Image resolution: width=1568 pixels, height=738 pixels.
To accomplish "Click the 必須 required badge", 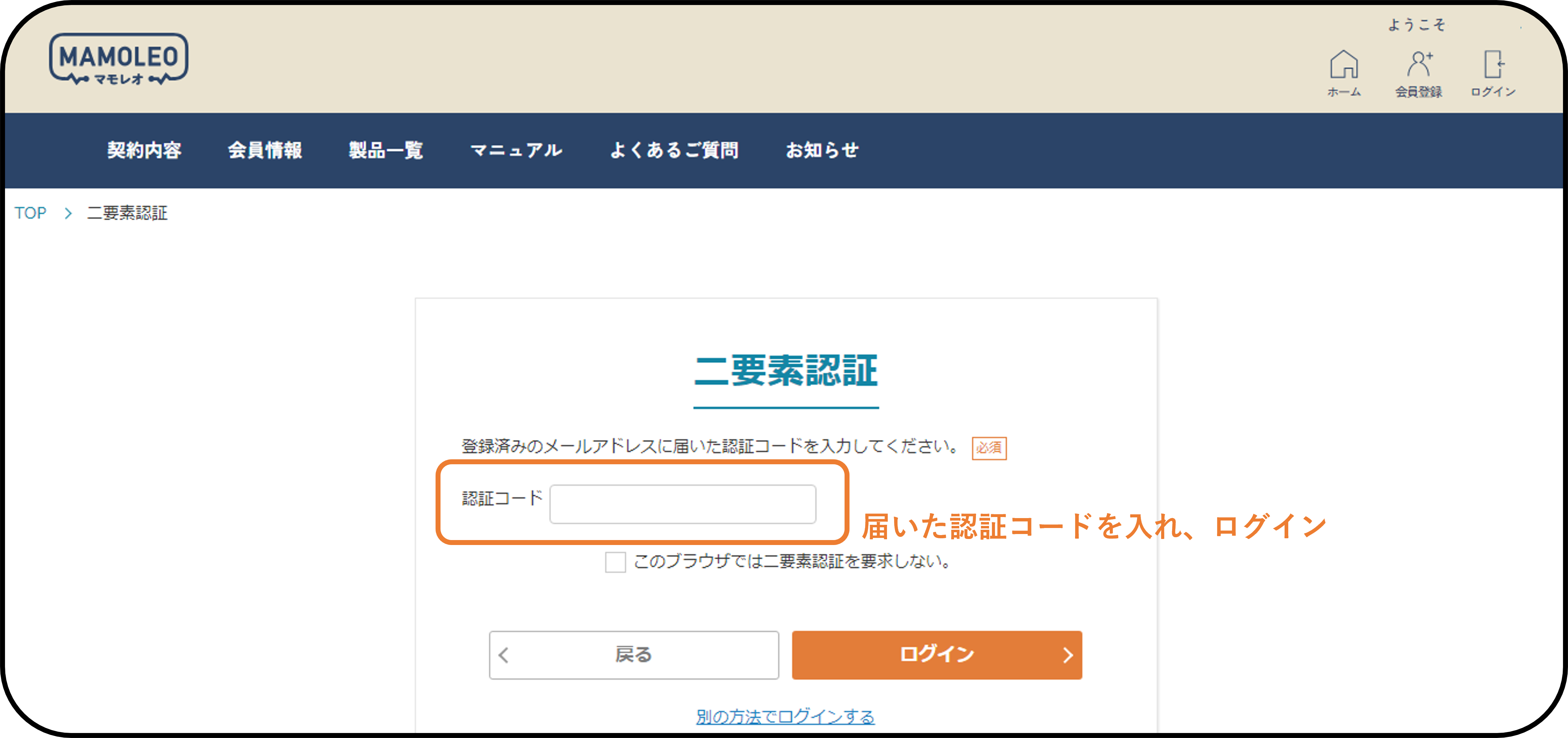I will click(x=989, y=448).
